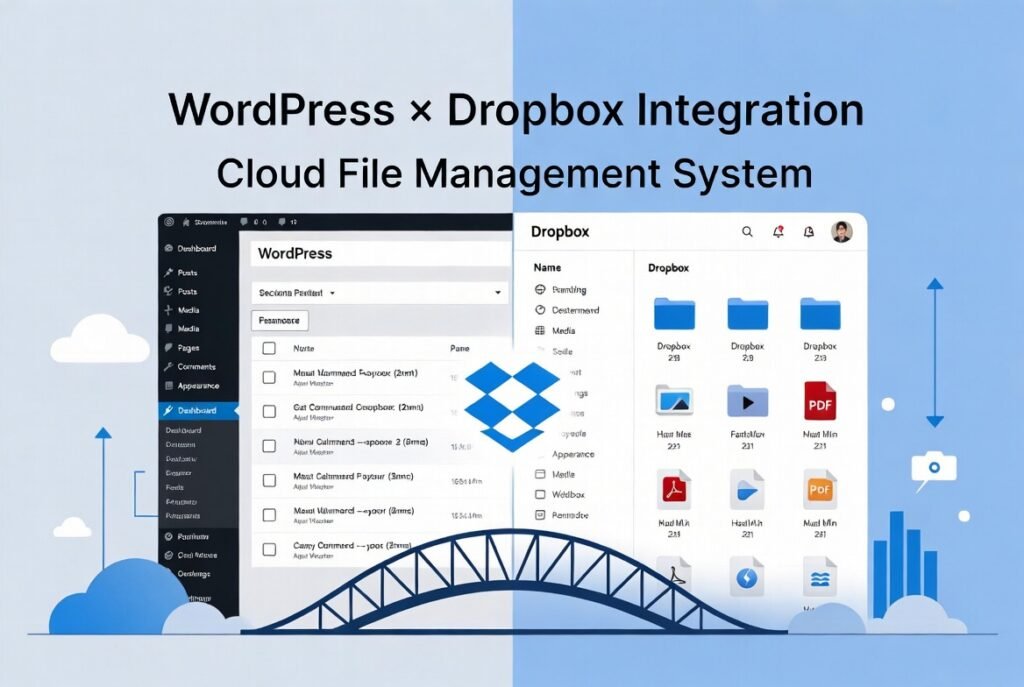Click the Maat Calmmerd Payour (3mc) file name
This screenshot has width=1024, height=687.
click(x=353, y=476)
